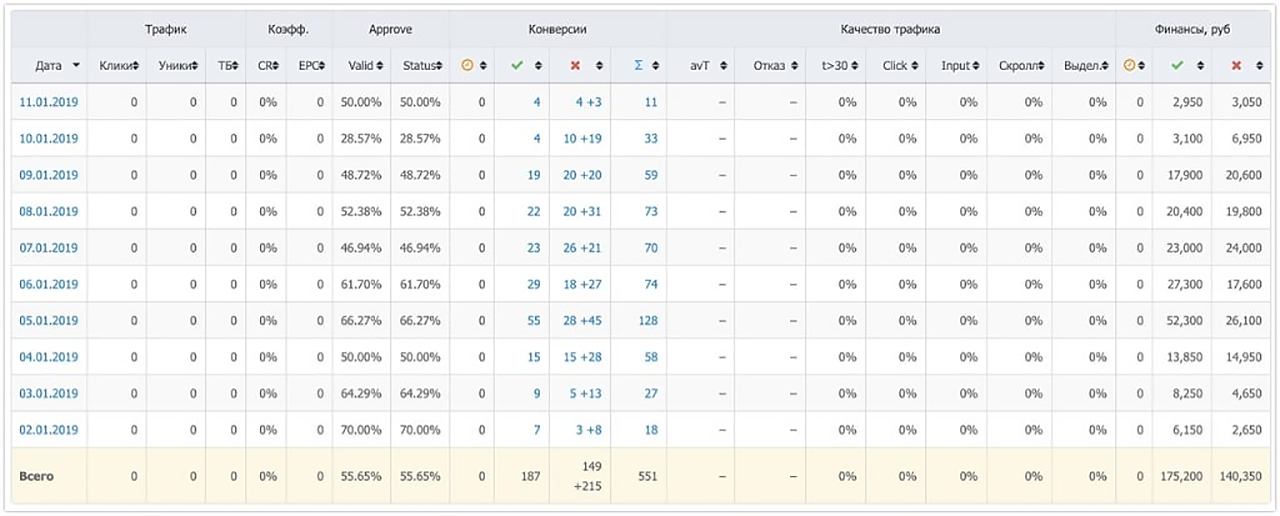Sort by the Уники column header
This screenshot has height=516, width=1280.
pyautogui.click(x=178, y=66)
